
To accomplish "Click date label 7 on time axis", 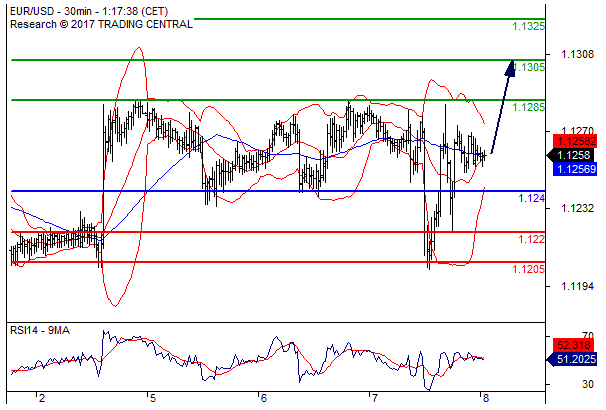I will point(374,398).
